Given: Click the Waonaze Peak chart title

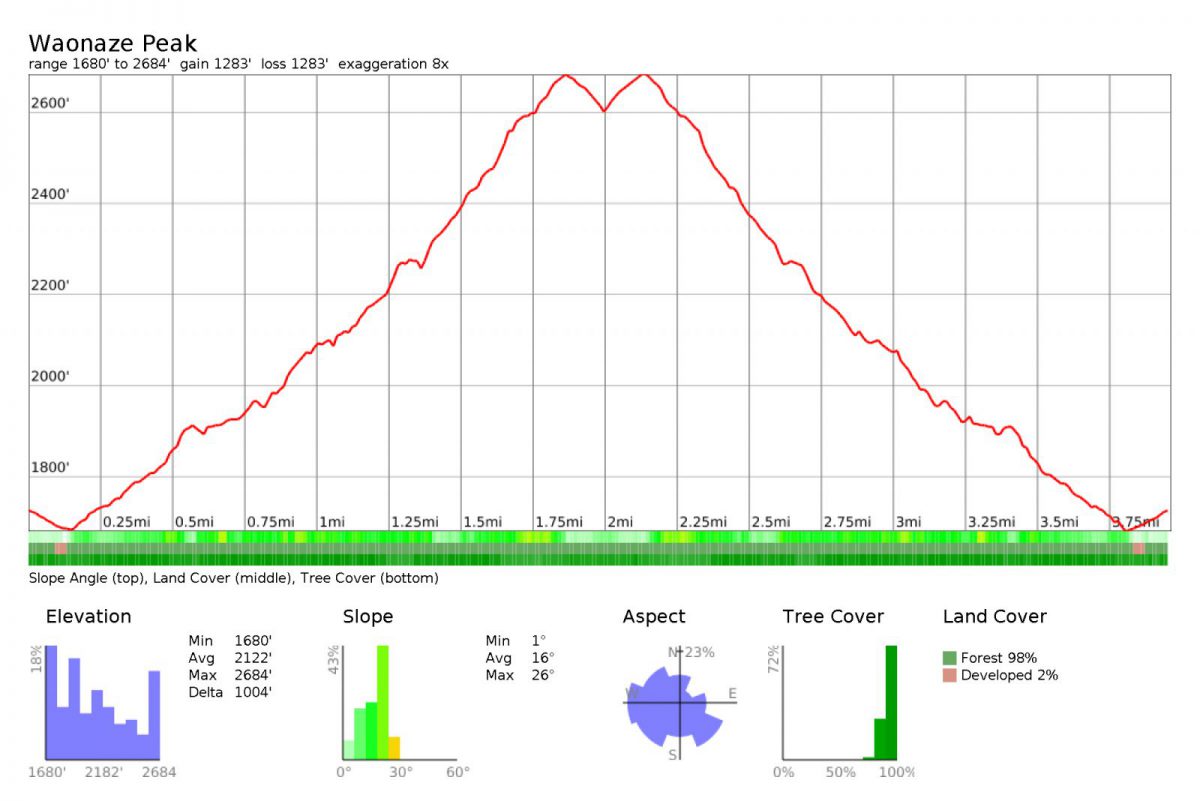Looking at the screenshot, I should click(x=112, y=44).
